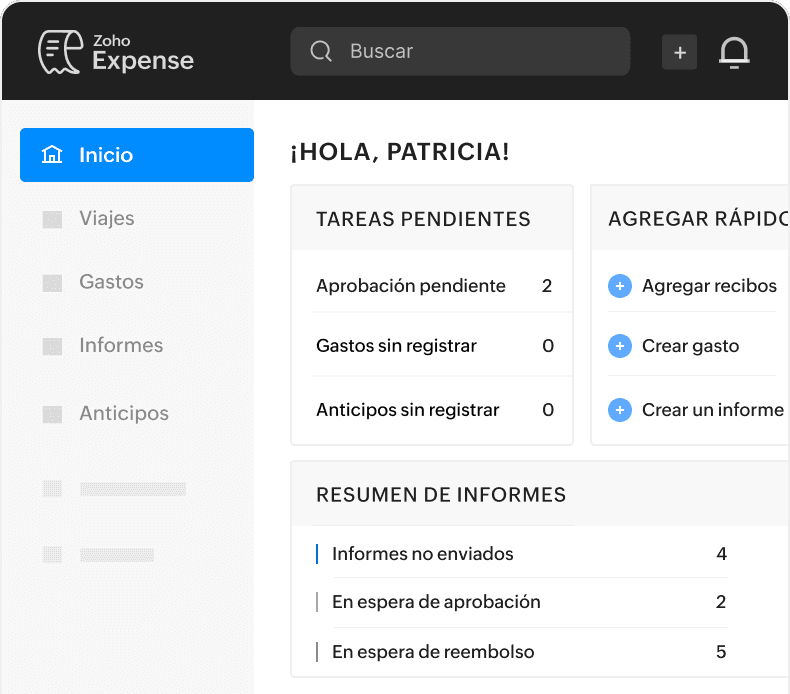Open notifications with the bell icon
The height and width of the screenshot is (694, 790).
tap(734, 52)
